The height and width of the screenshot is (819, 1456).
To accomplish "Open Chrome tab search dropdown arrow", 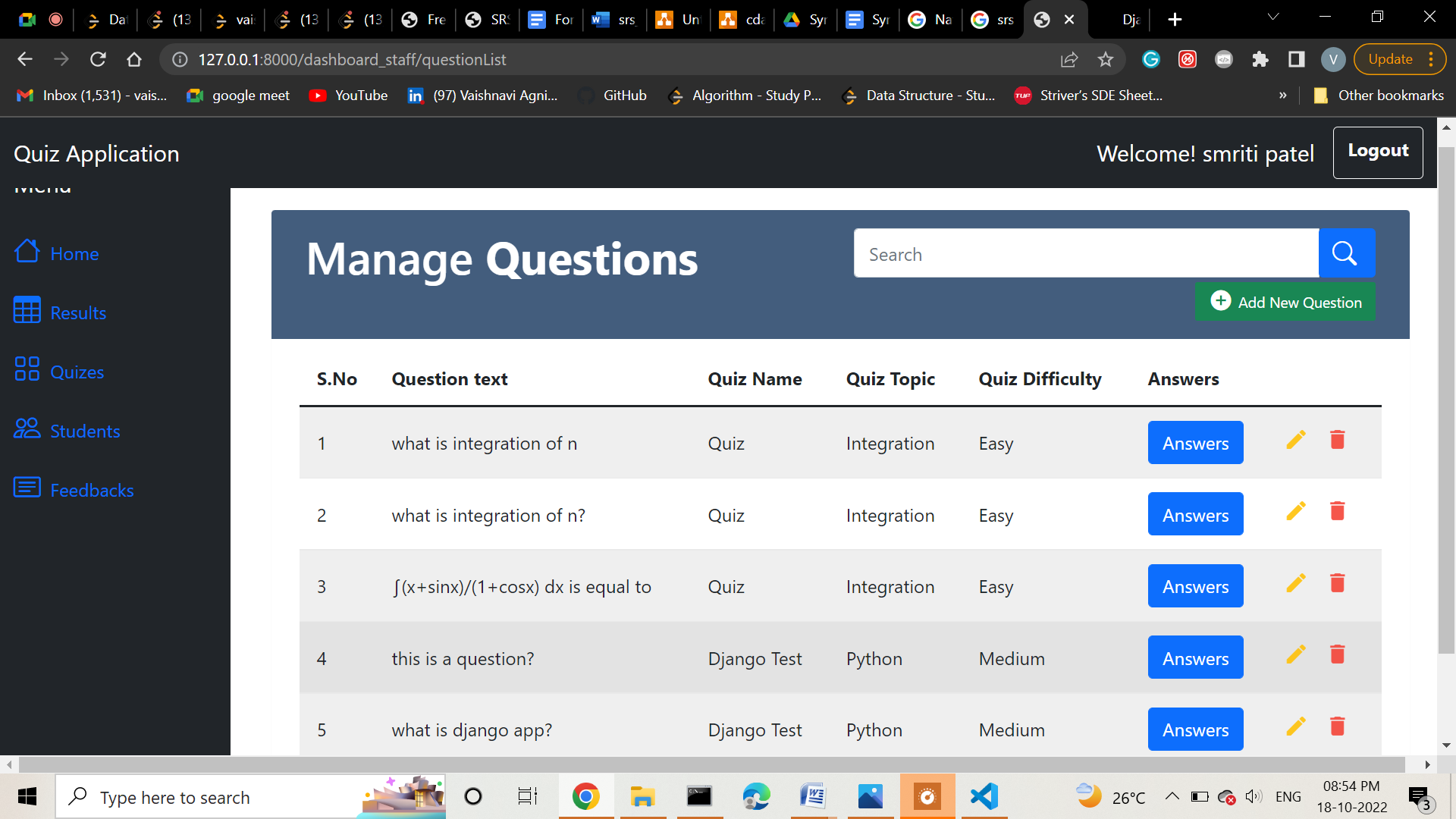I will point(1273,17).
